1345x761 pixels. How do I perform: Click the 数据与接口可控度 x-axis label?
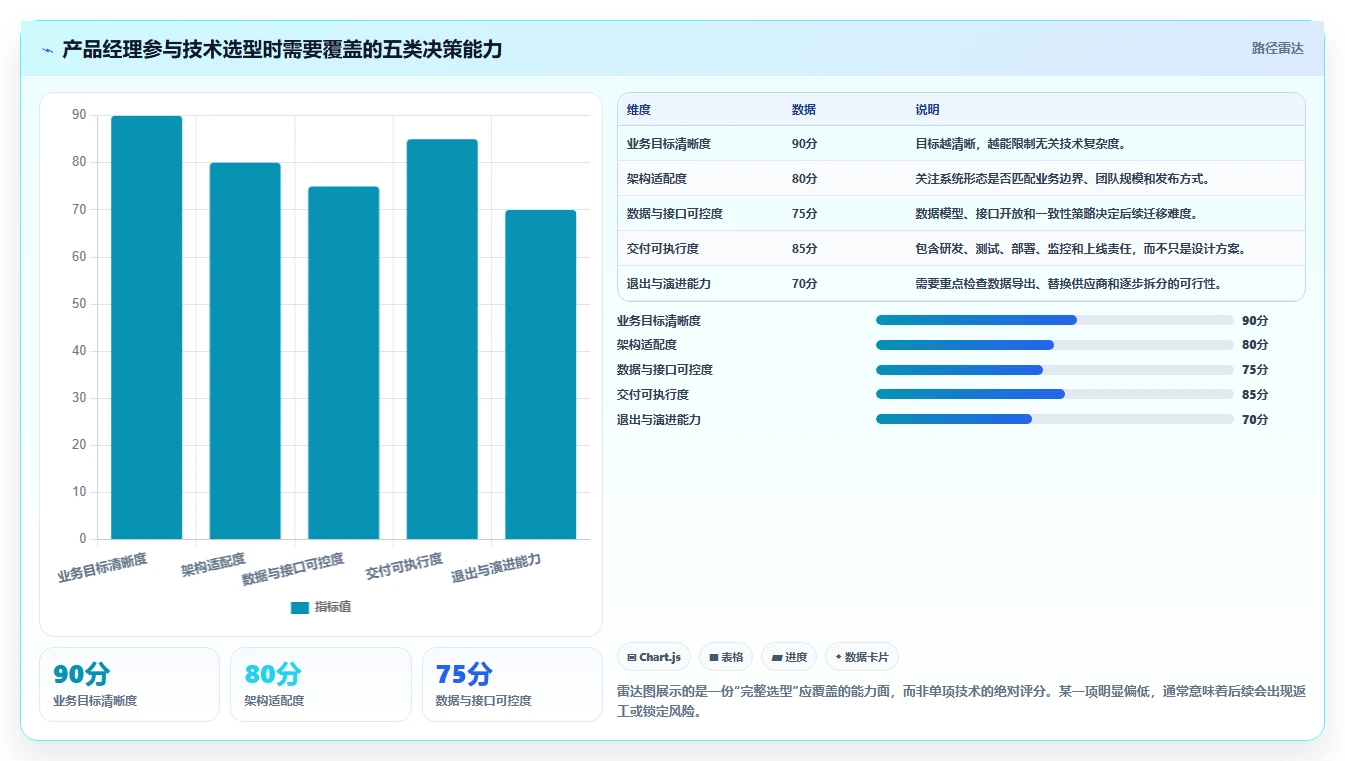[x=293, y=569]
